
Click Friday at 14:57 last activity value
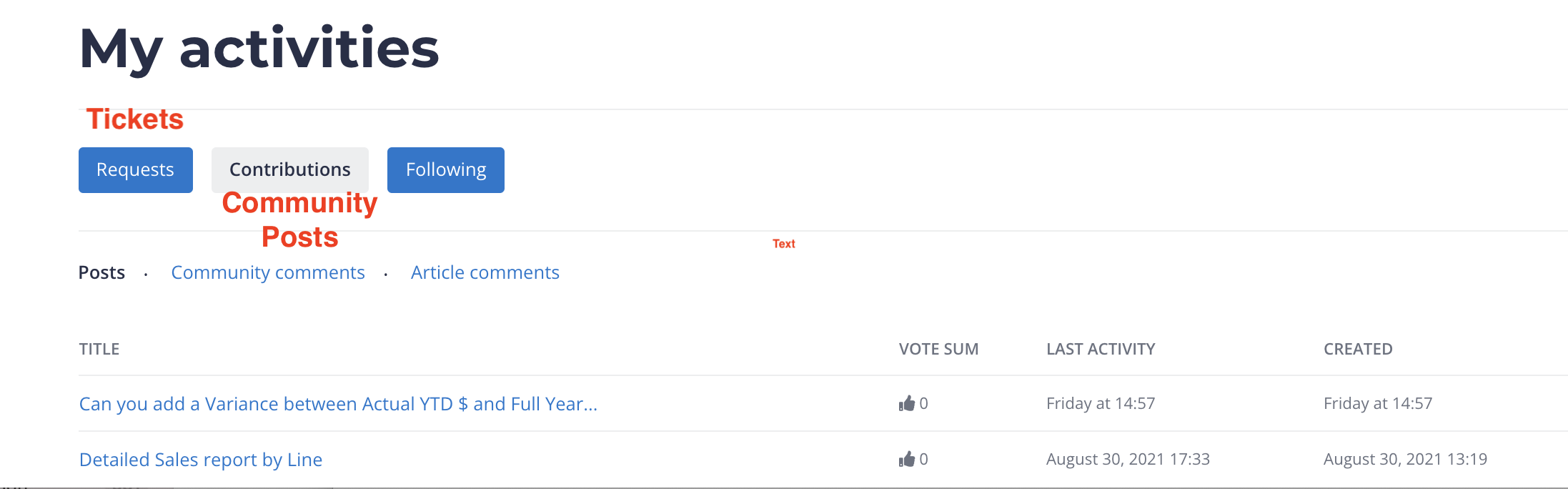[x=1101, y=403]
